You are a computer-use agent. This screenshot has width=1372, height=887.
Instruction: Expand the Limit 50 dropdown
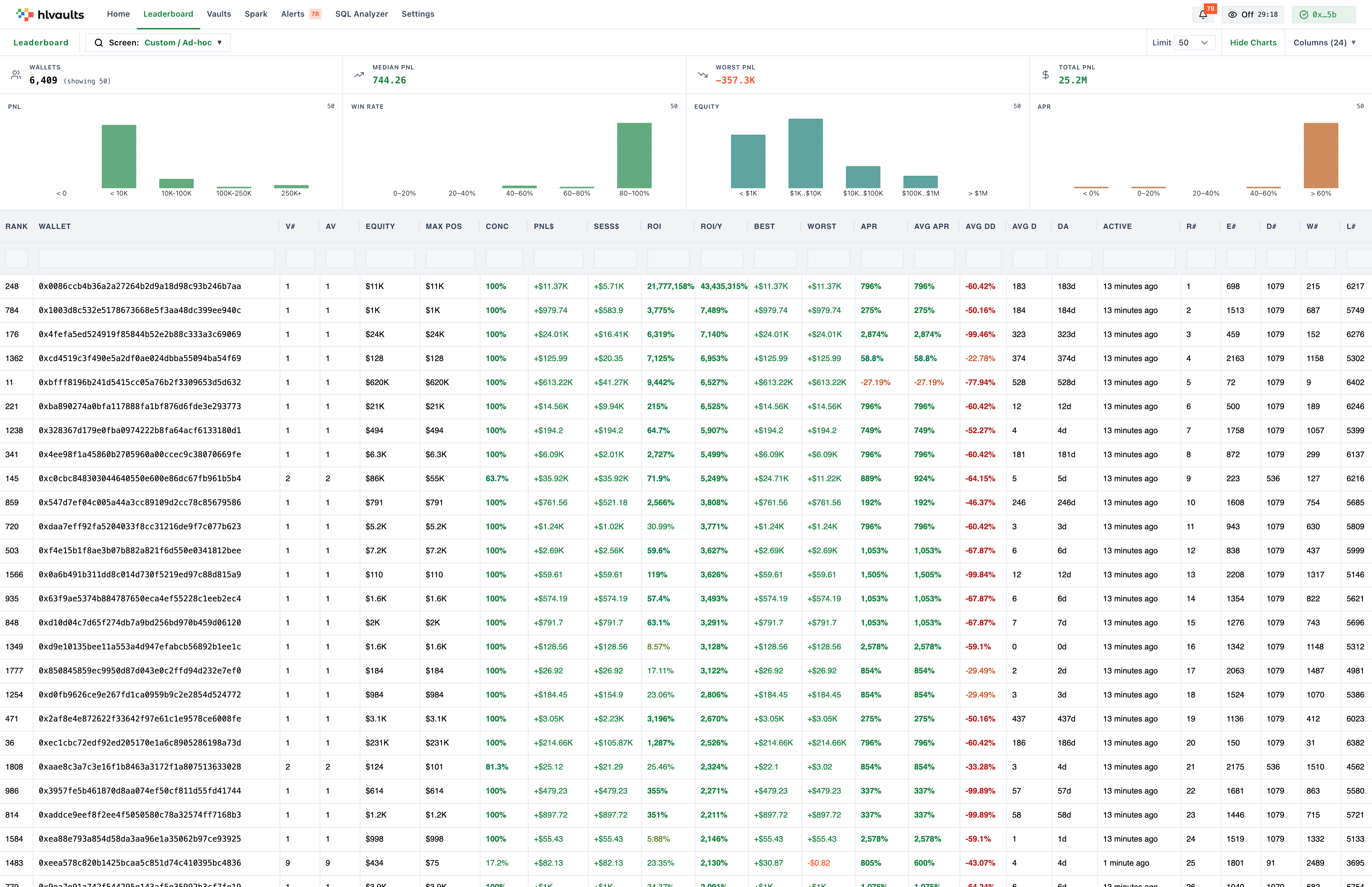point(1194,43)
